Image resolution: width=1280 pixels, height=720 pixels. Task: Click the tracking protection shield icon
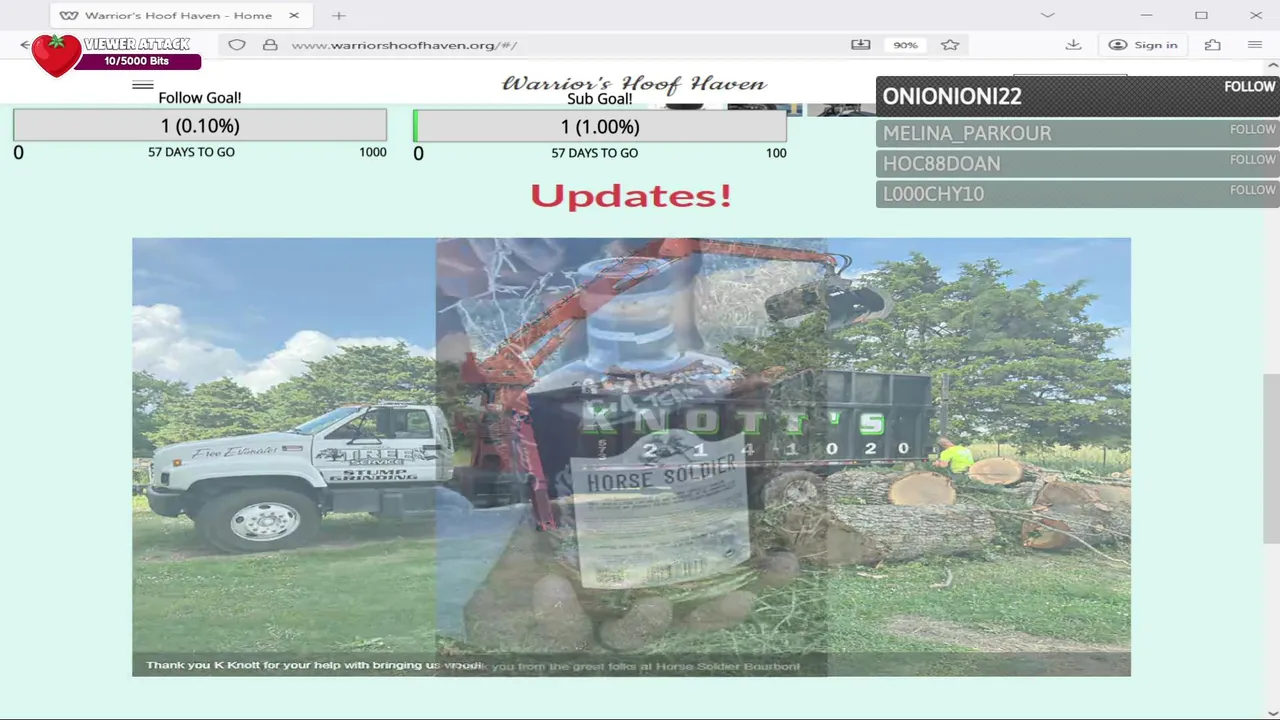coord(237,45)
